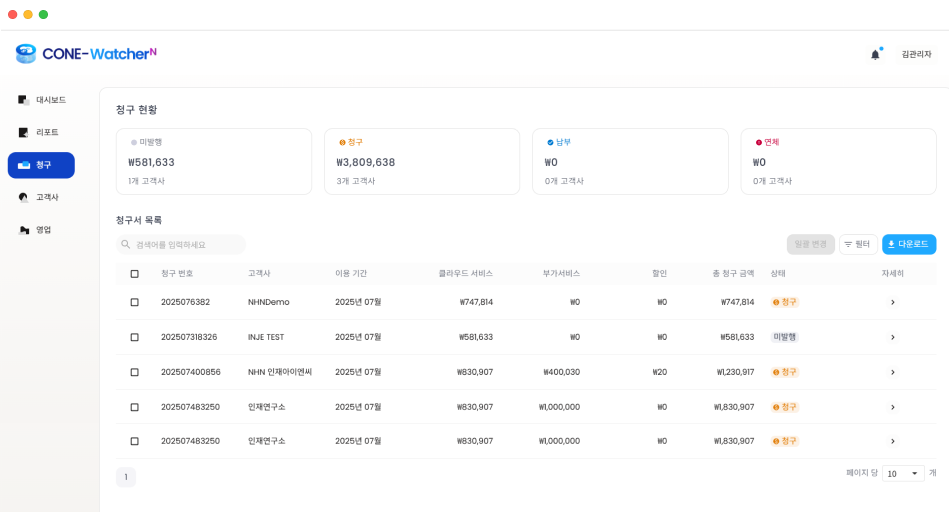Select 고객사 in the sidebar

click(41, 197)
